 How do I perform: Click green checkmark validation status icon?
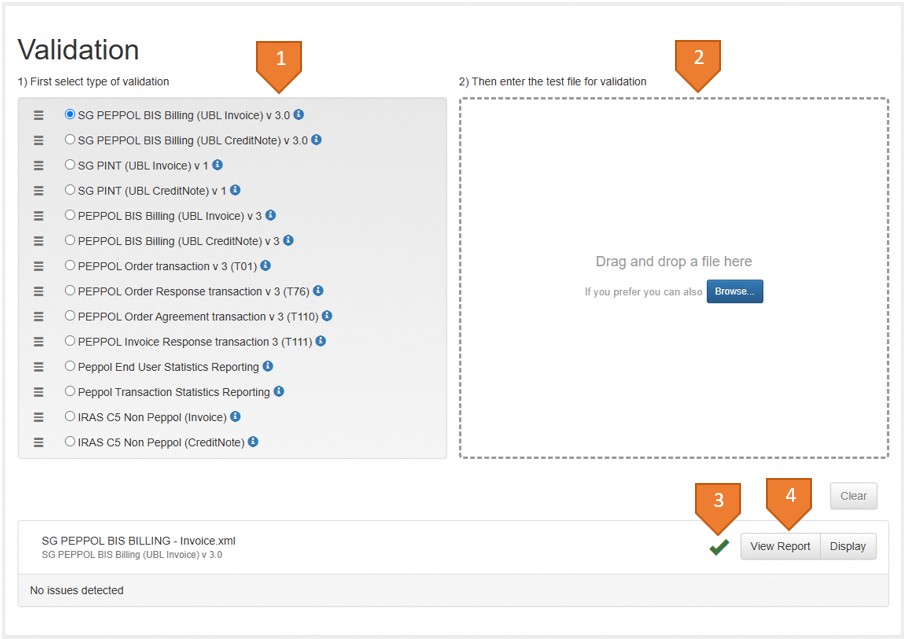[718, 547]
